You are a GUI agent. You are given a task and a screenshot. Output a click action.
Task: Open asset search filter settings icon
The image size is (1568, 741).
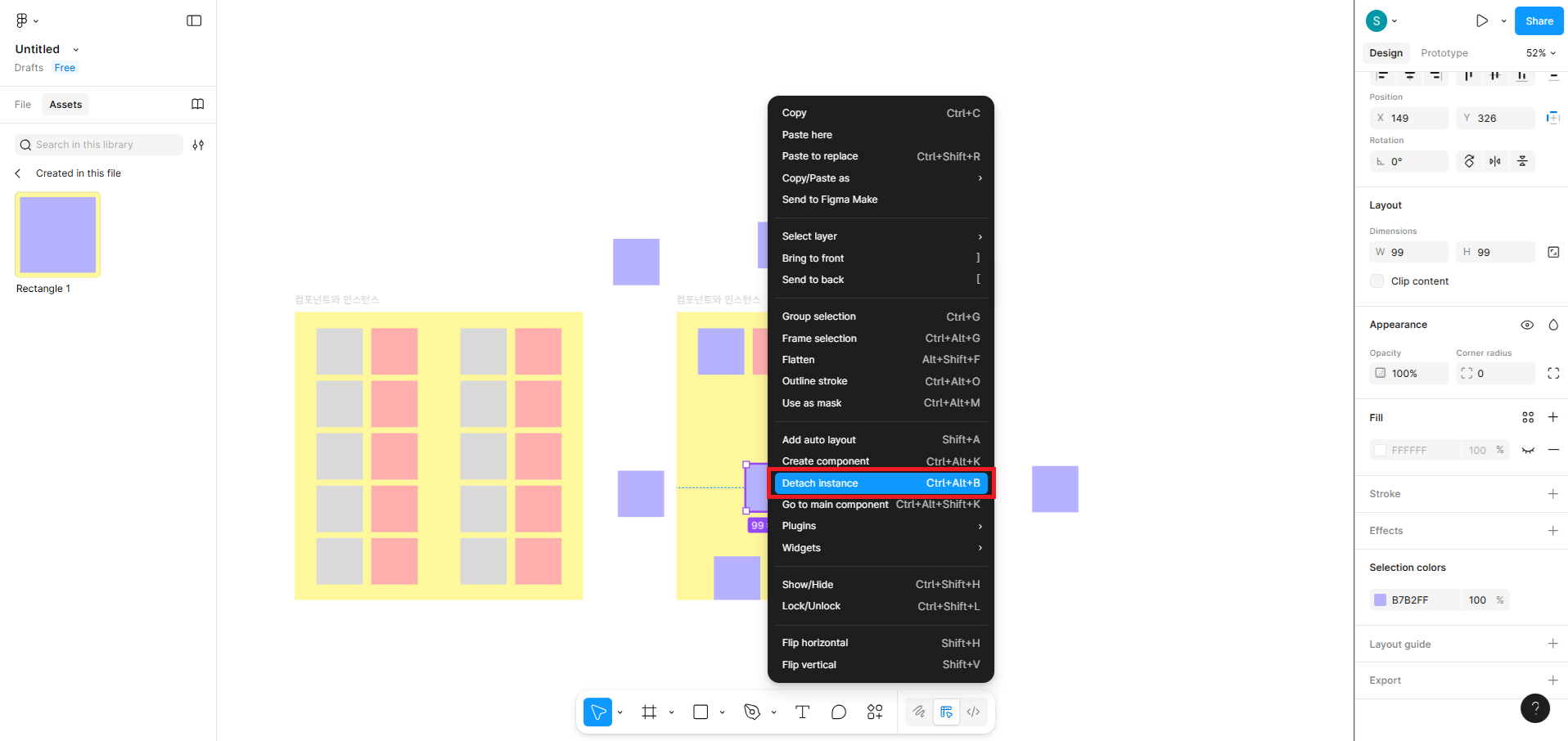[x=198, y=145]
